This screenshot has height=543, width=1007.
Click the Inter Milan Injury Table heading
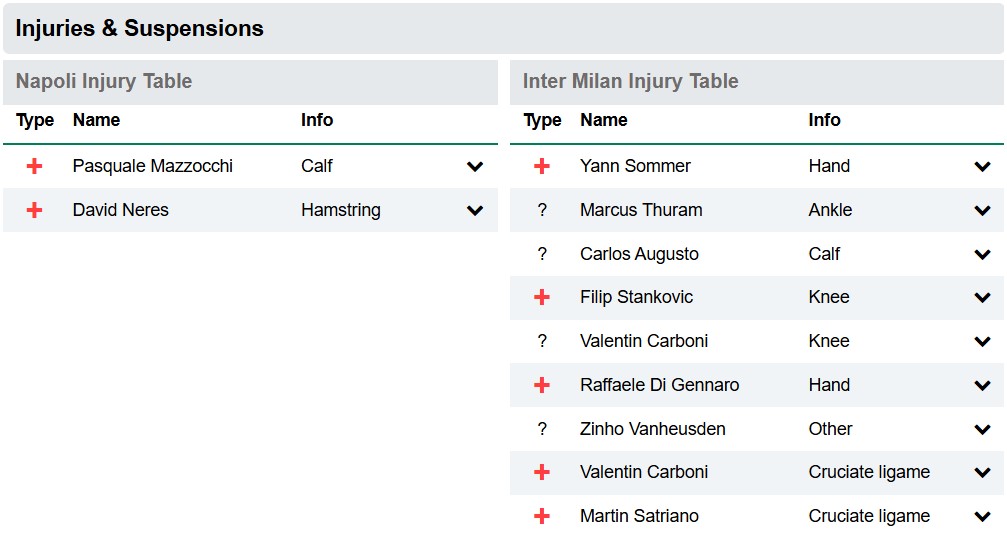630,81
